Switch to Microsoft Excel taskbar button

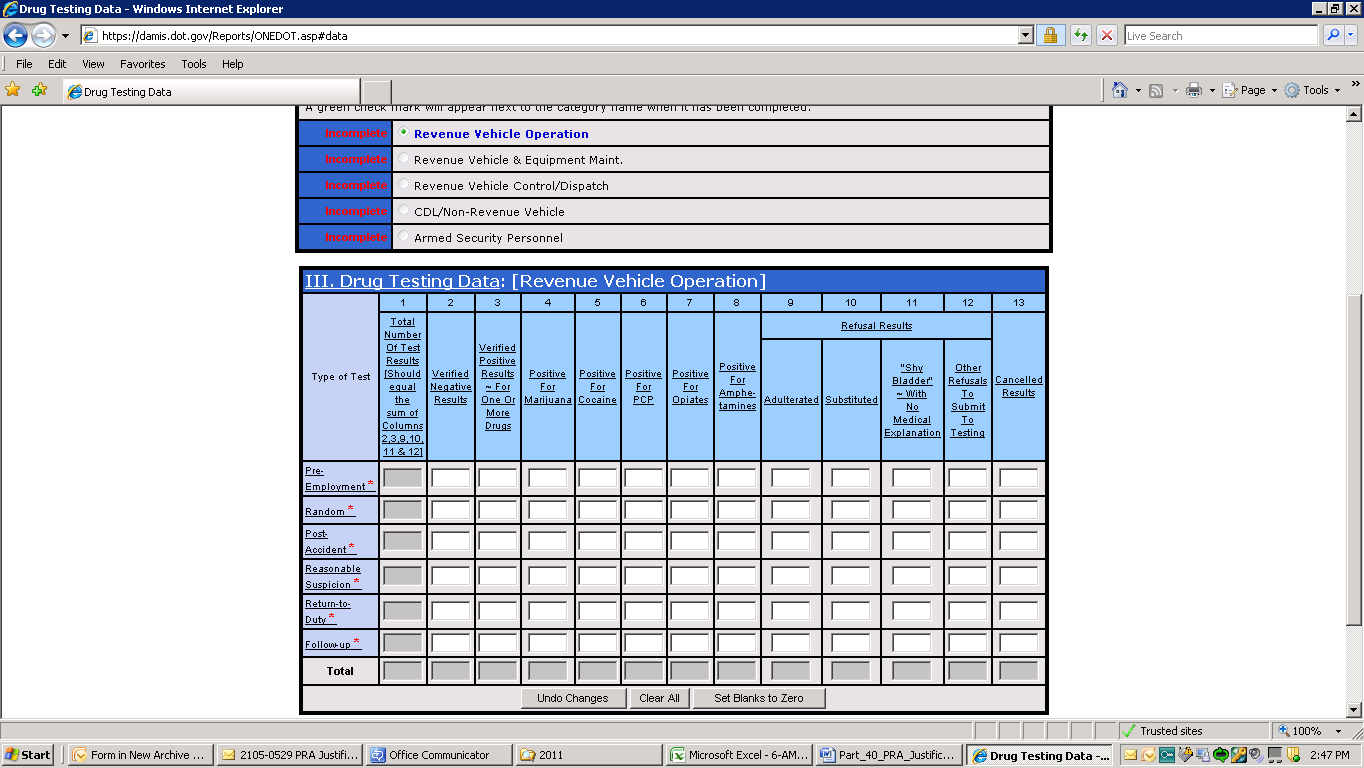pos(740,755)
